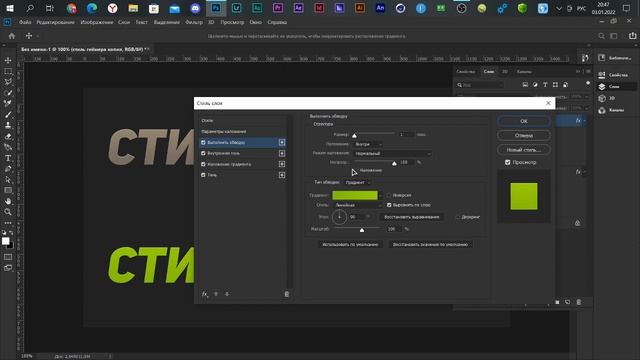Select the Zoom tool
The height and width of the screenshot is (360, 640).
point(8,212)
